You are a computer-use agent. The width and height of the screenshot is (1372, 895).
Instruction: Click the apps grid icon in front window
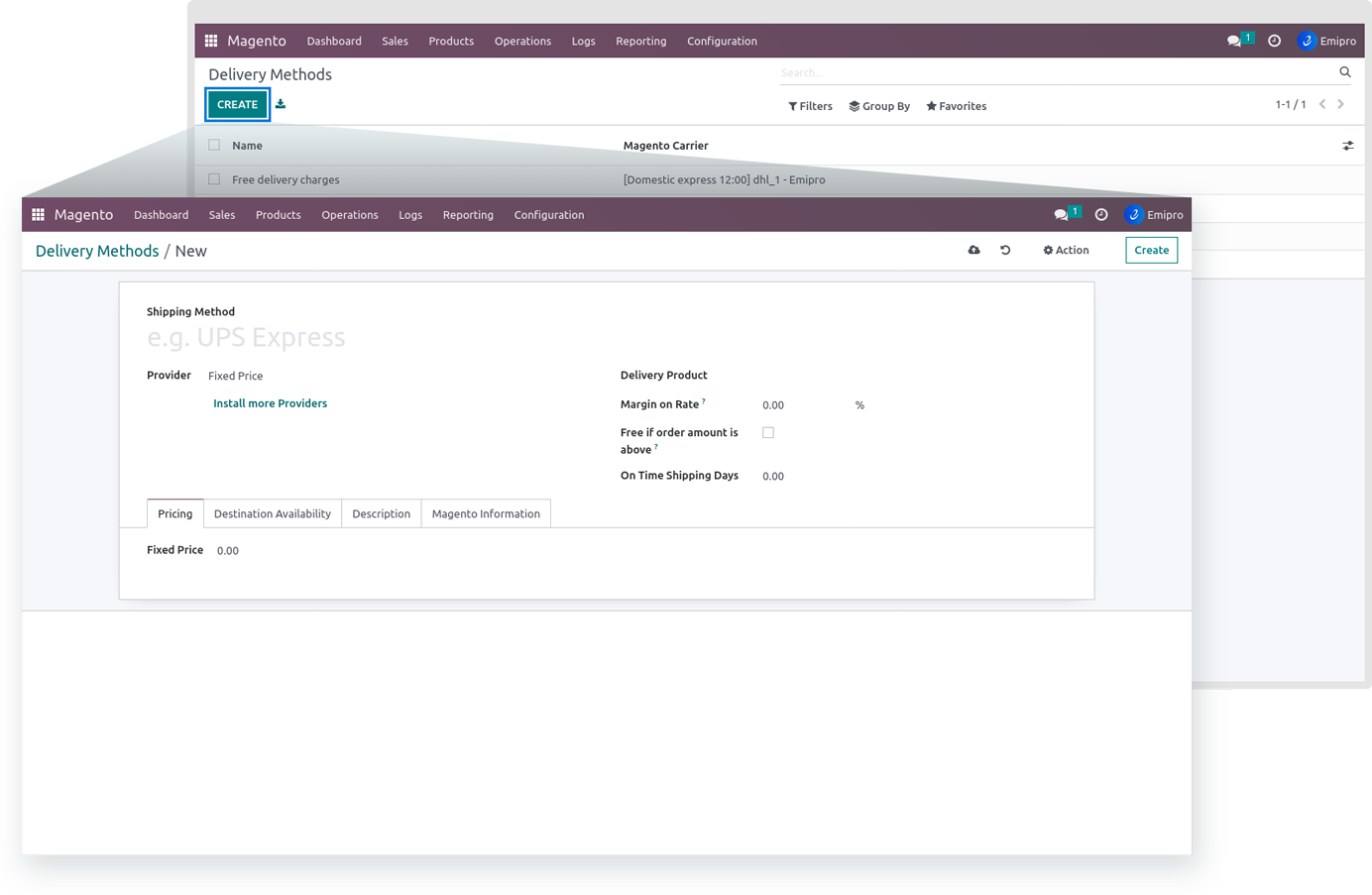pyautogui.click(x=39, y=215)
